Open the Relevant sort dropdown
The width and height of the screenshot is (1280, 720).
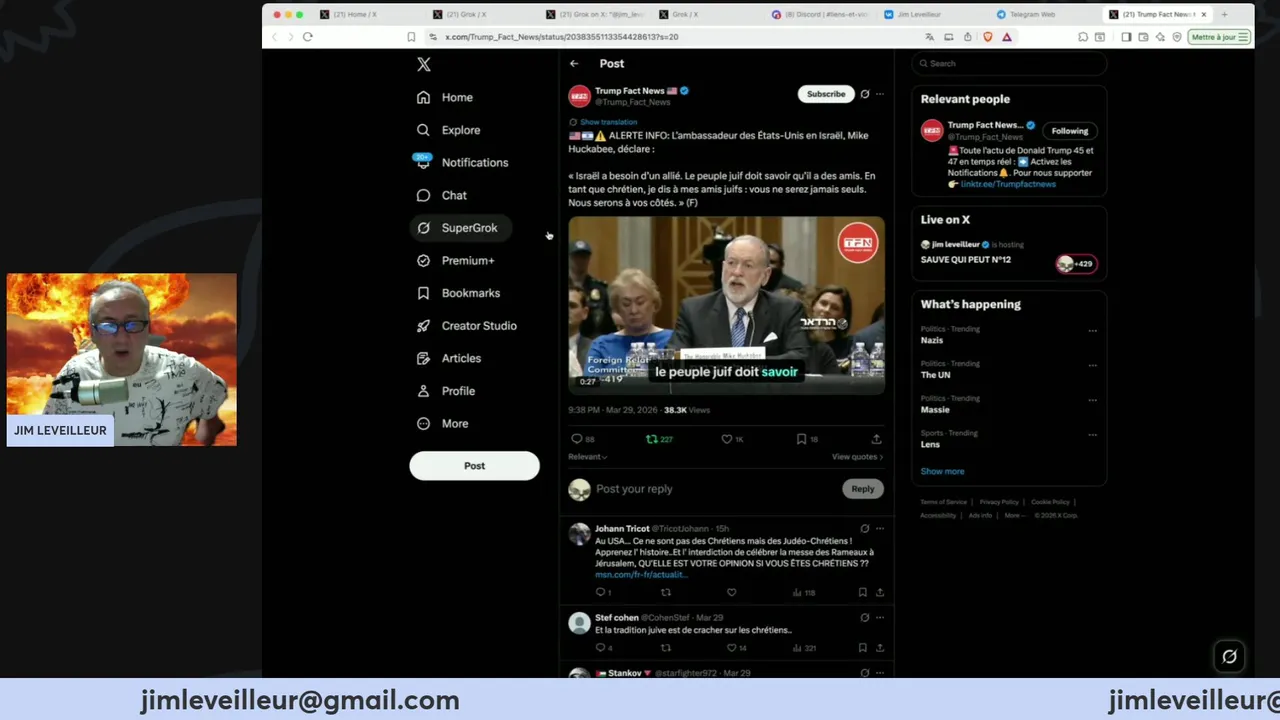tap(588, 457)
